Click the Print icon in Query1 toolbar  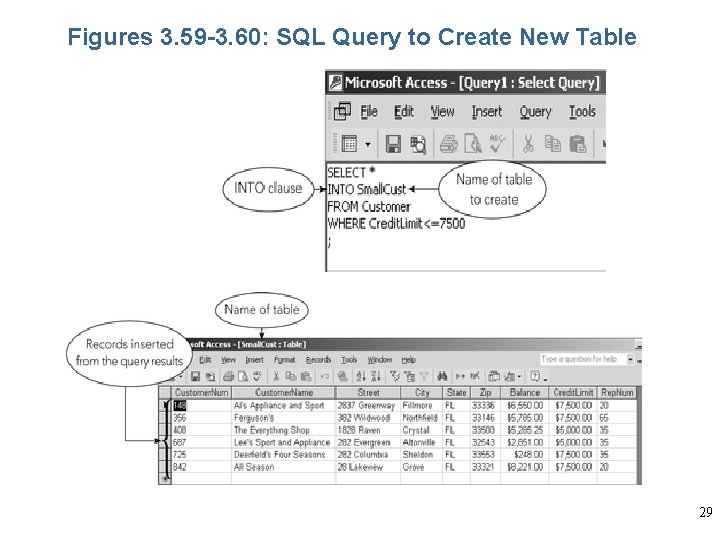(449, 144)
